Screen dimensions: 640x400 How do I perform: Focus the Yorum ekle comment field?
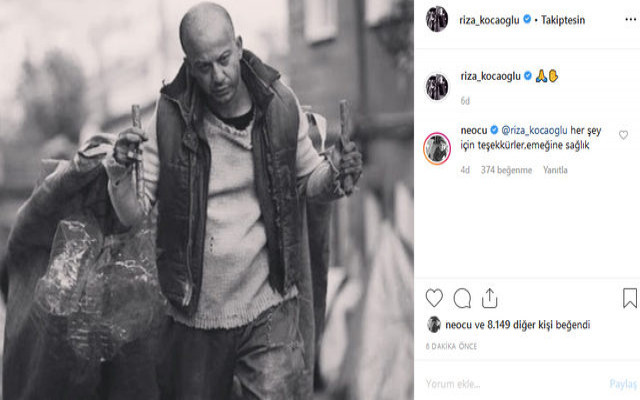514,384
